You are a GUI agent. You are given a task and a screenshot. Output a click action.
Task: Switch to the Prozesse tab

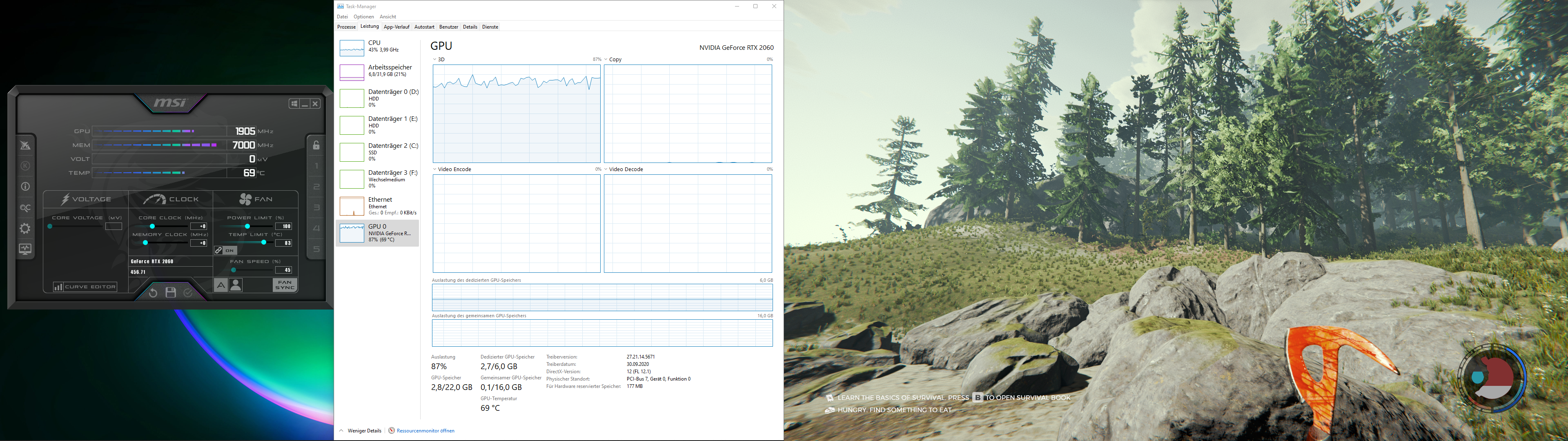pos(346,27)
